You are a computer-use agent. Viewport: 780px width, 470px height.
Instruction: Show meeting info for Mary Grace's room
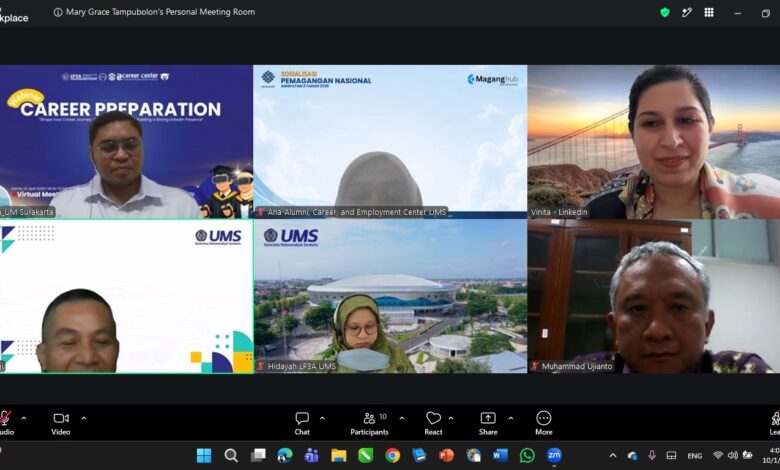coord(58,12)
